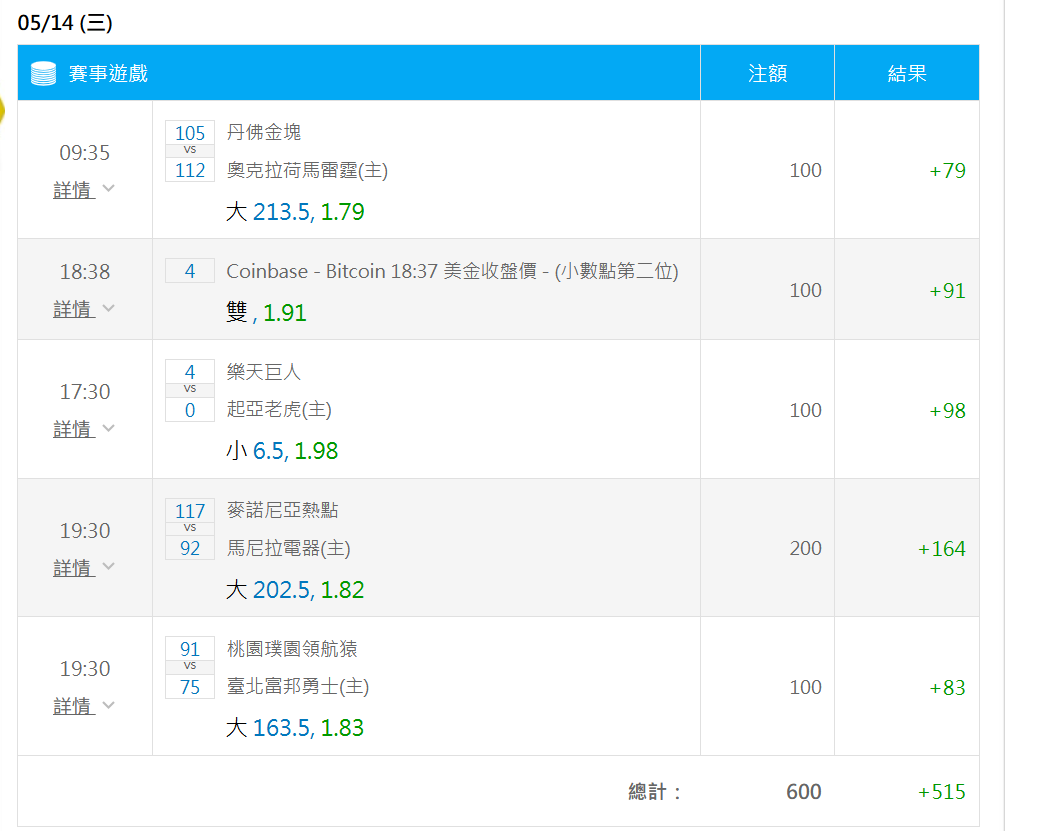Click result value +79
This screenshot has height=831, width=1045.
click(947, 171)
